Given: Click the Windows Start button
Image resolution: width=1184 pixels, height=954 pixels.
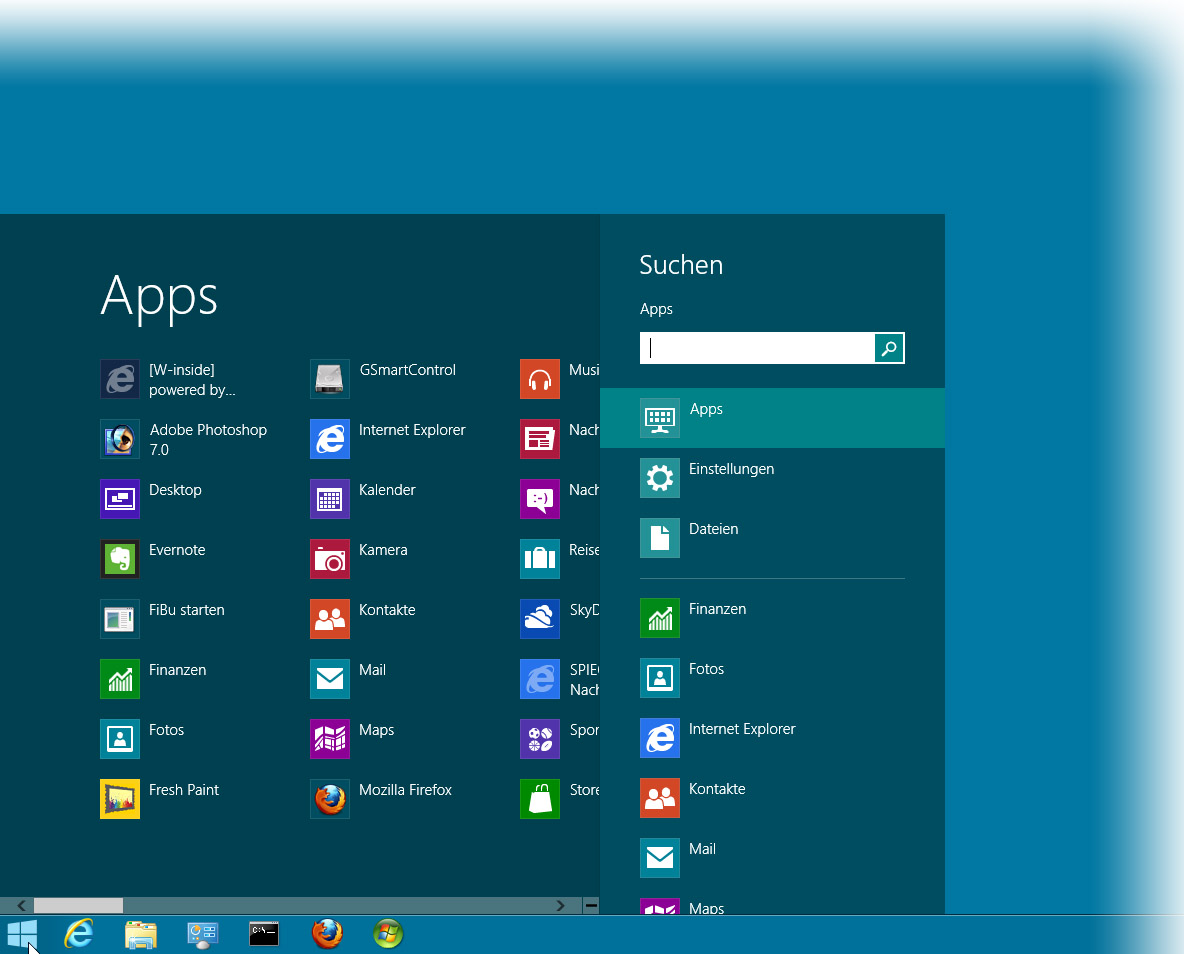Looking at the screenshot, I should tap(22, 934).
